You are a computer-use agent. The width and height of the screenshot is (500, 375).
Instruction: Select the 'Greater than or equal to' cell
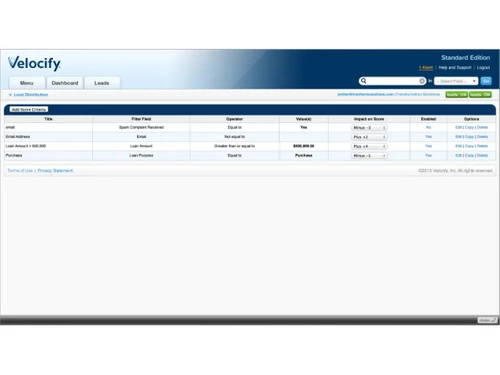point(234,146)
